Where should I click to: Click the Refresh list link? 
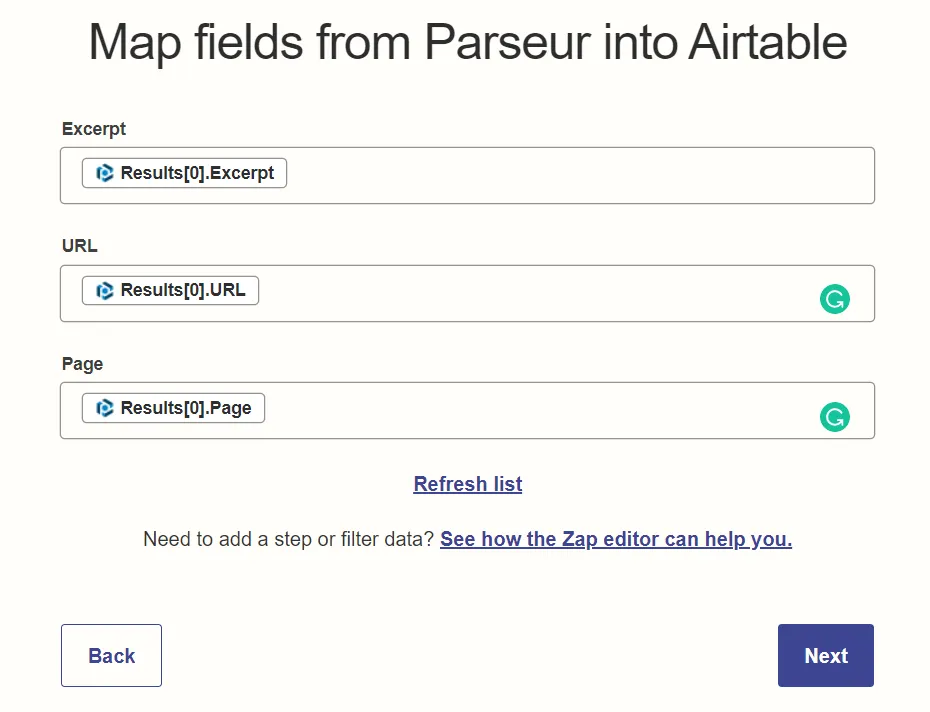click(467, 484)
